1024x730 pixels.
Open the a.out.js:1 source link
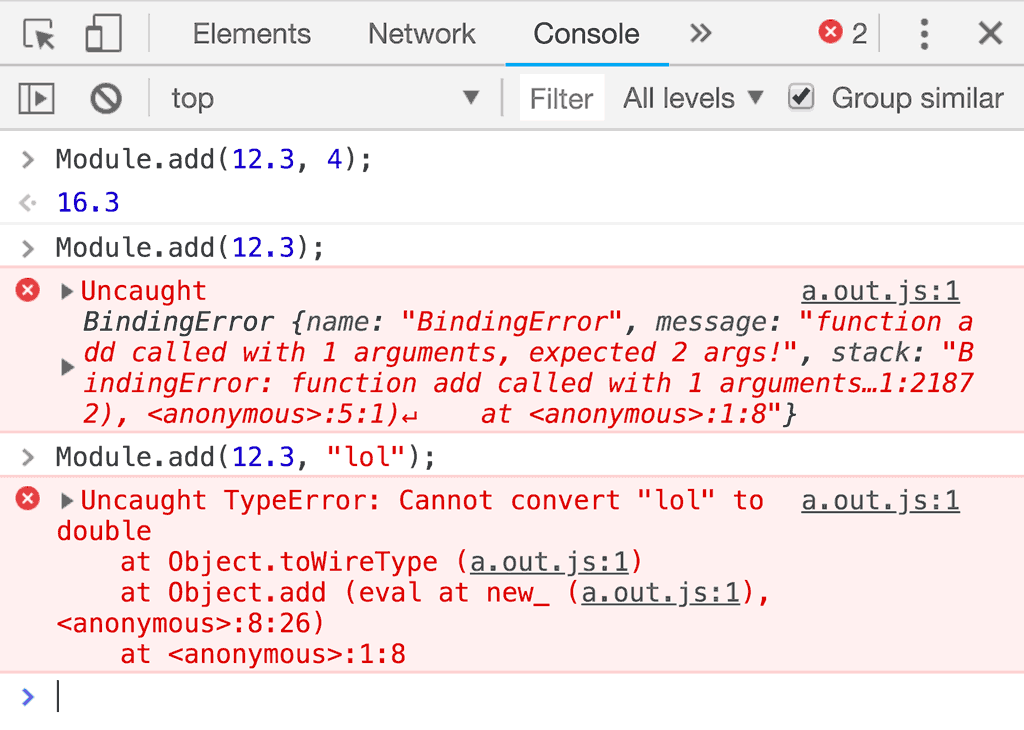[879, 290]
